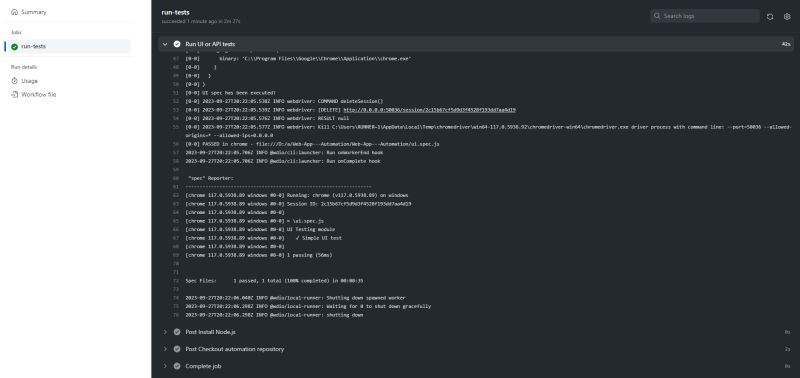Click the Summary home icon

tap(14, 12)
